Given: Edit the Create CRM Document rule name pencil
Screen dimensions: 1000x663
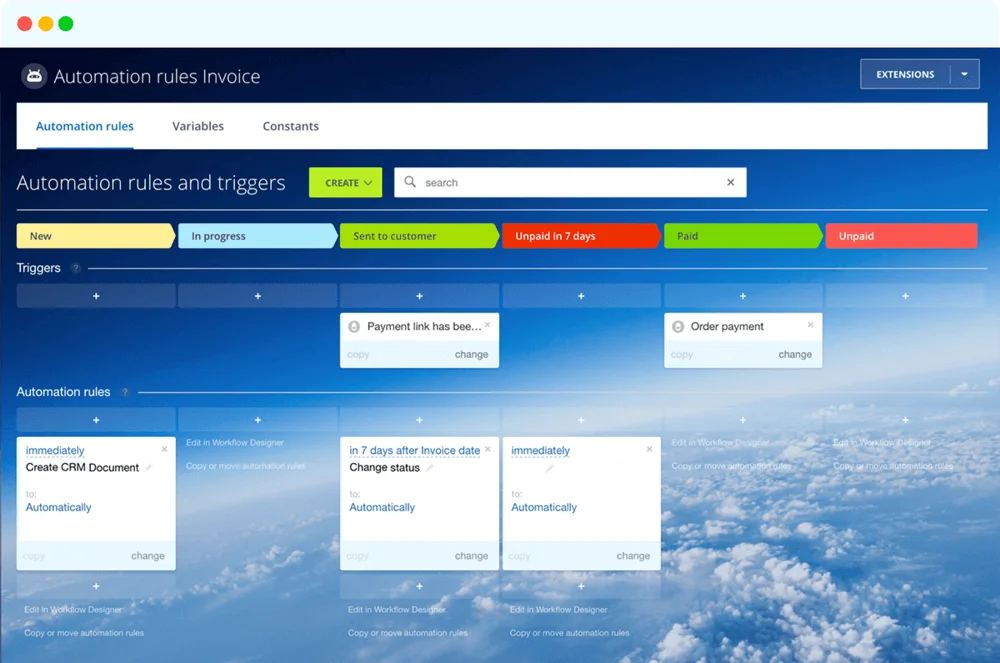Looking at the screenshot, I should [149, 468].
